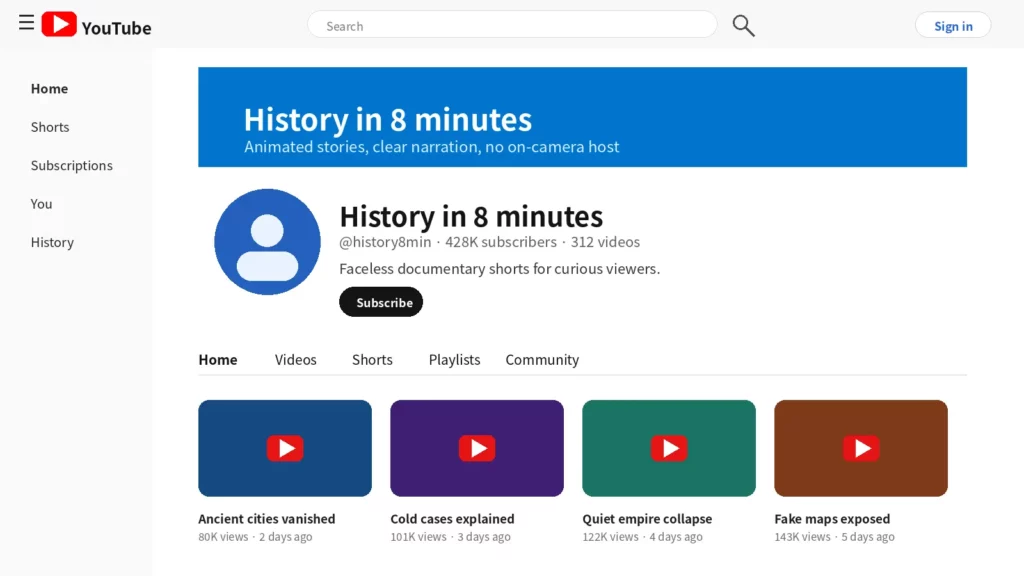Open the Ancient cities vanished title link
Image resolution: width=1024 pixels, height=576 pixels.
(x=266, y=519)
